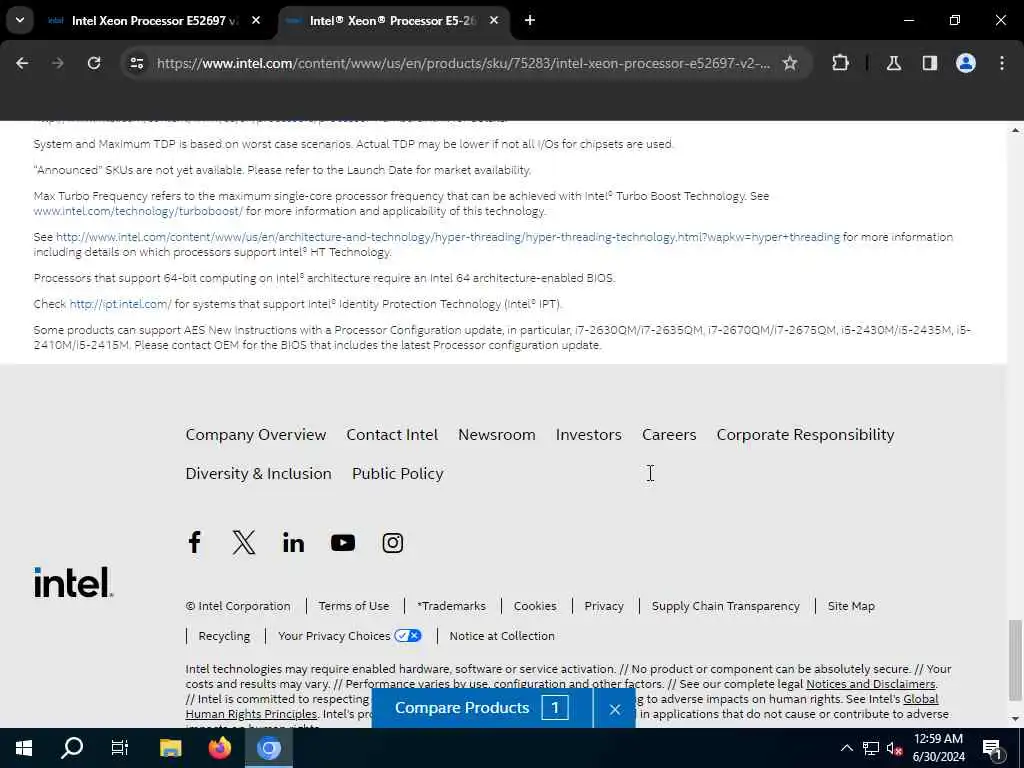Click the © Intel Corporation footer text

(238, 606)
